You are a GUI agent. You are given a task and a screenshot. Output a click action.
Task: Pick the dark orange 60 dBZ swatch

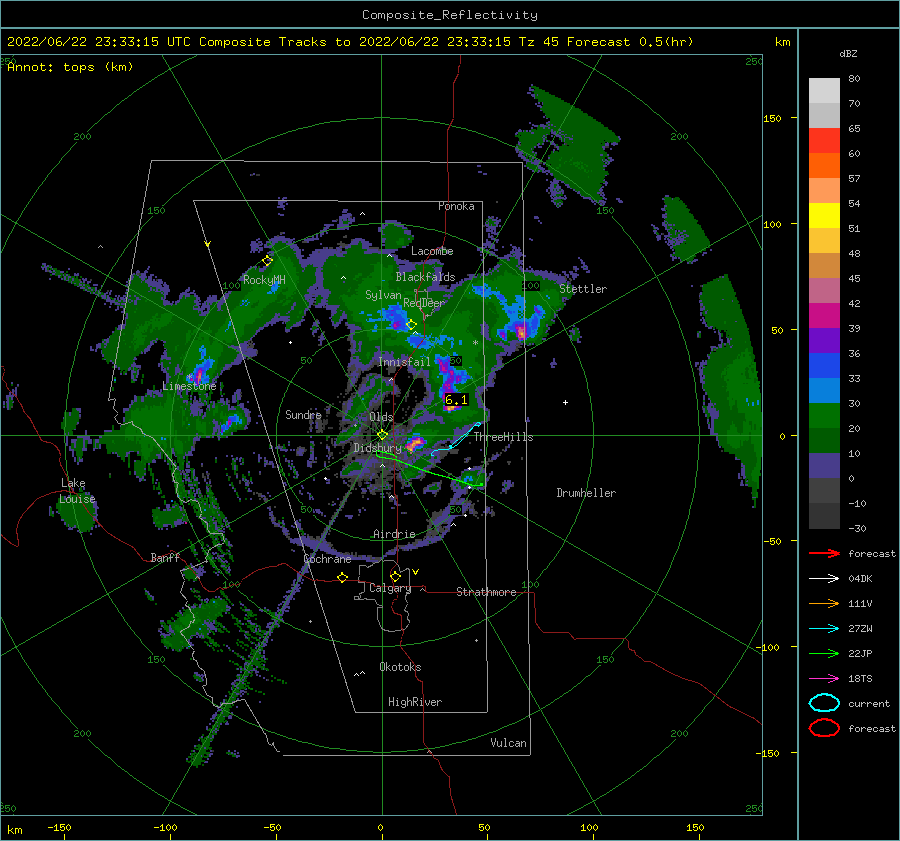(824, 165)
